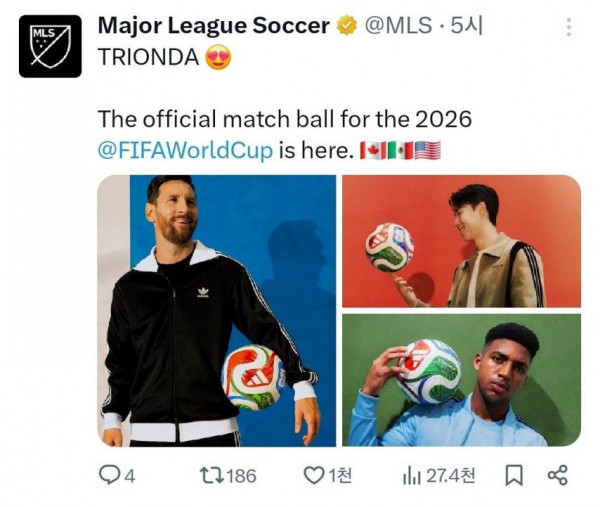Click the tweet text about the official match ball
The width and height of the screenshot is (600, 507).
point(284,120)
